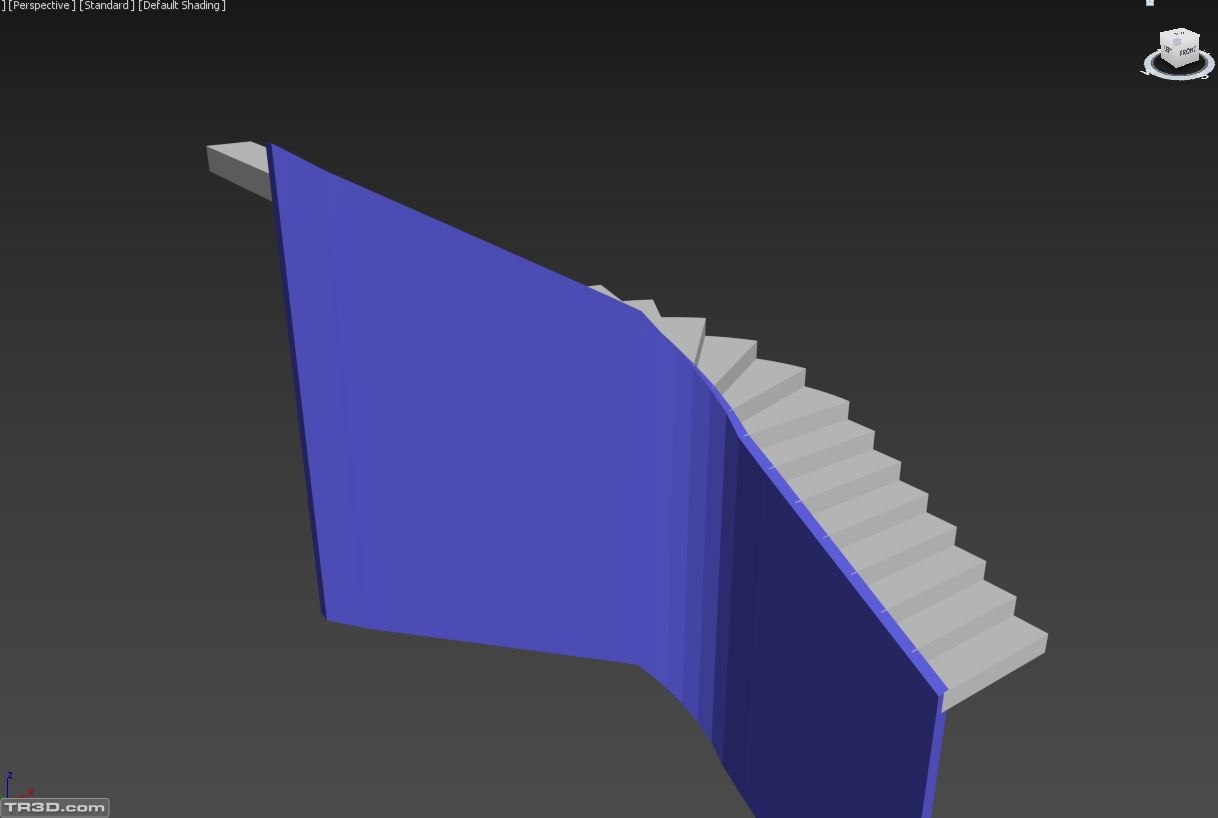Viewport: 1218px width, 818px height.
Task: Open the Default Shading menu
Action: pyautogui.click(x=183, y=6)
